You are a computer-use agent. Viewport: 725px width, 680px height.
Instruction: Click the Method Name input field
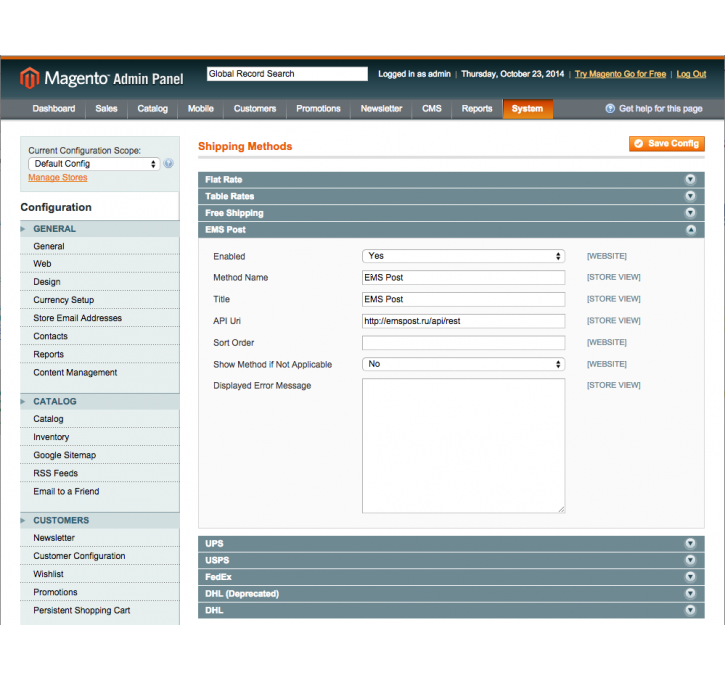coord(463,277)
